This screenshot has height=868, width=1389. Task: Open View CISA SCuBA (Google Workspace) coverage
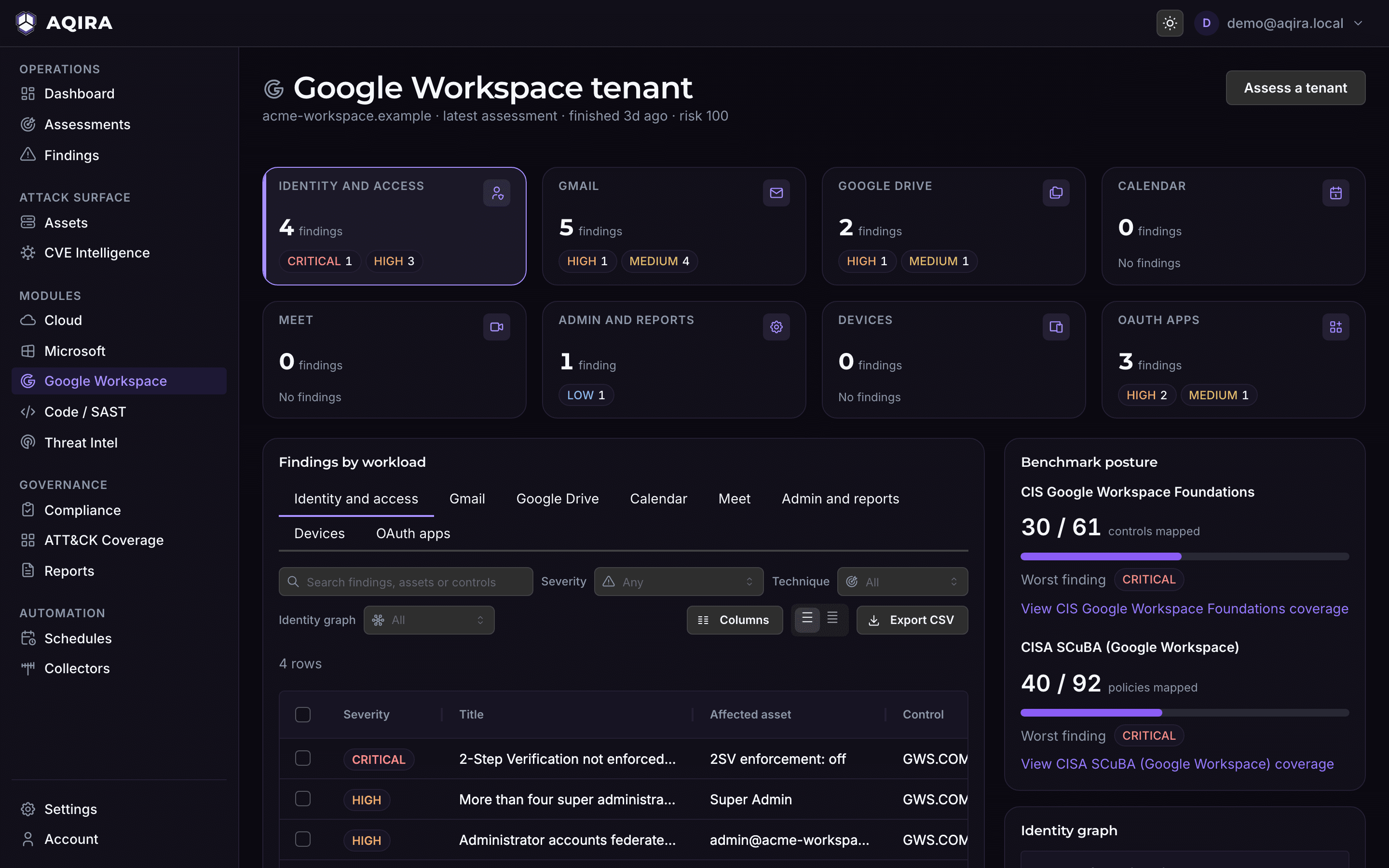tap(1177, 763)
